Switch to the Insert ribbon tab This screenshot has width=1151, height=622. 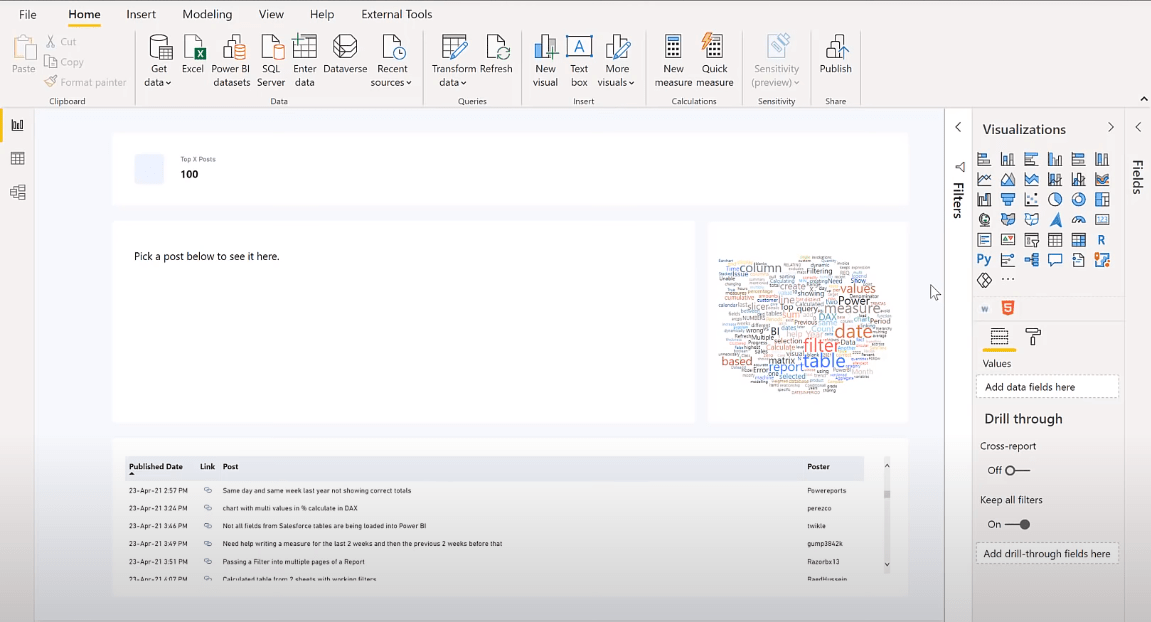(x=141, y=14)
